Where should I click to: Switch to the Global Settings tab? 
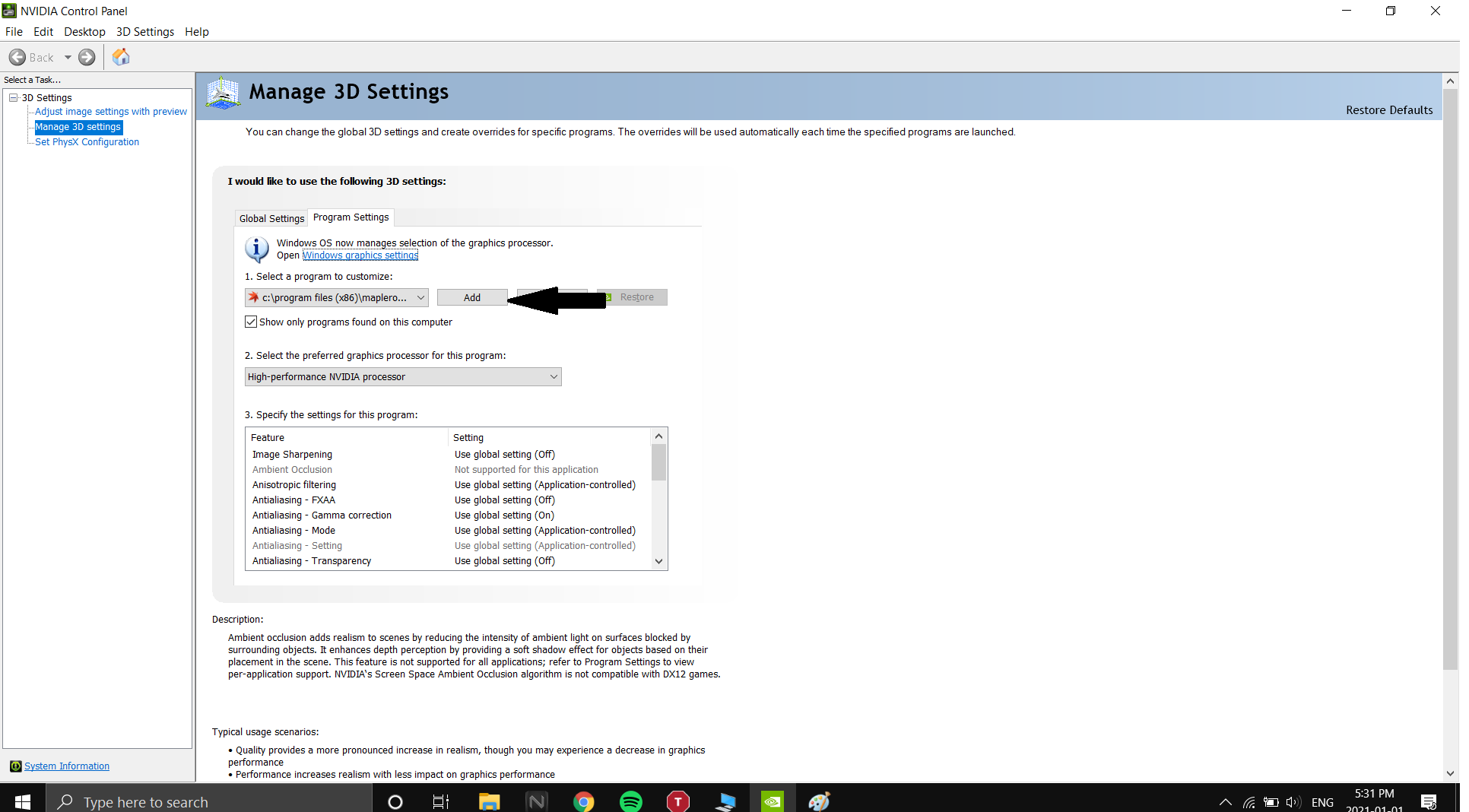tap(271, 219)
